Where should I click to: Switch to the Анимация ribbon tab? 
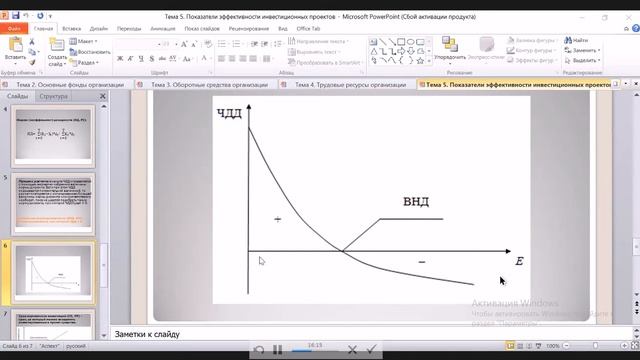[162, 29]
